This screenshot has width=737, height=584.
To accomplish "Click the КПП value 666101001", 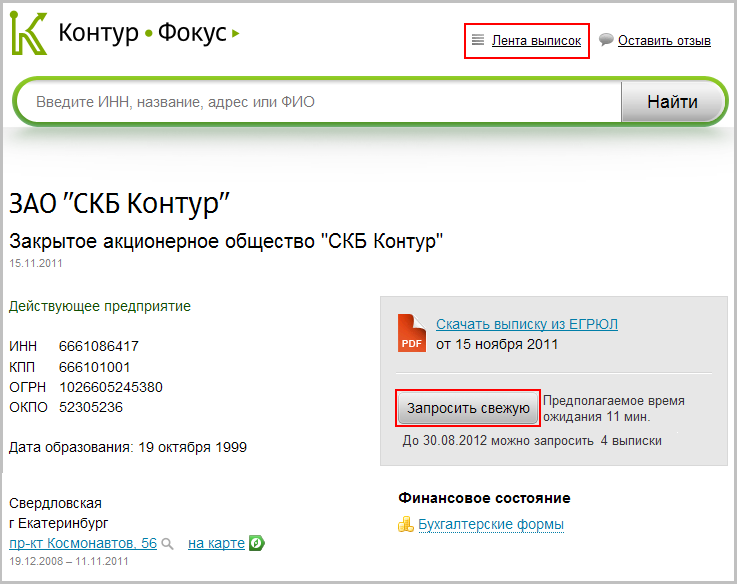I will (x=94, y=367).
